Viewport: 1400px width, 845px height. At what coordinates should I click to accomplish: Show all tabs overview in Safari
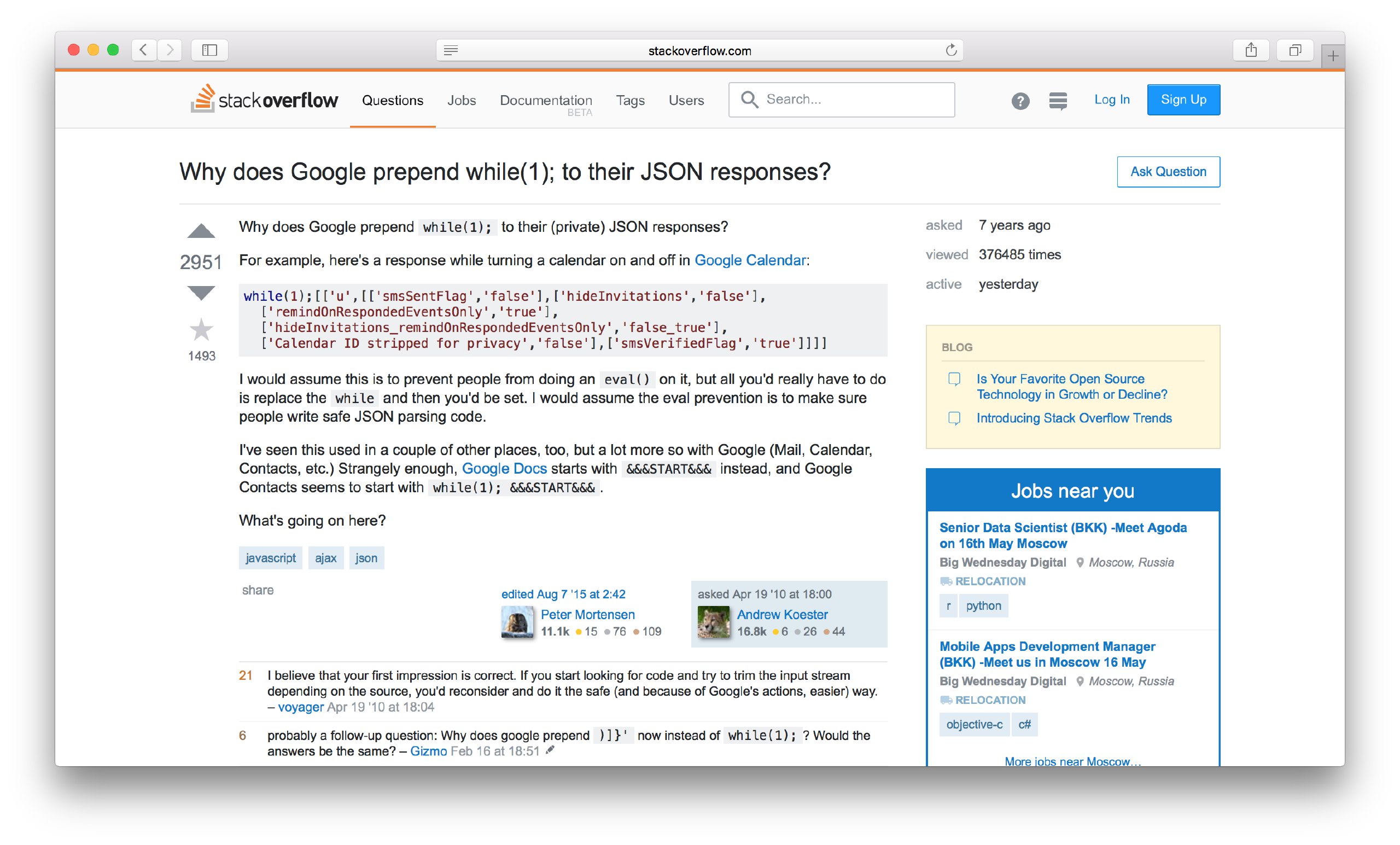point(1294,50)
